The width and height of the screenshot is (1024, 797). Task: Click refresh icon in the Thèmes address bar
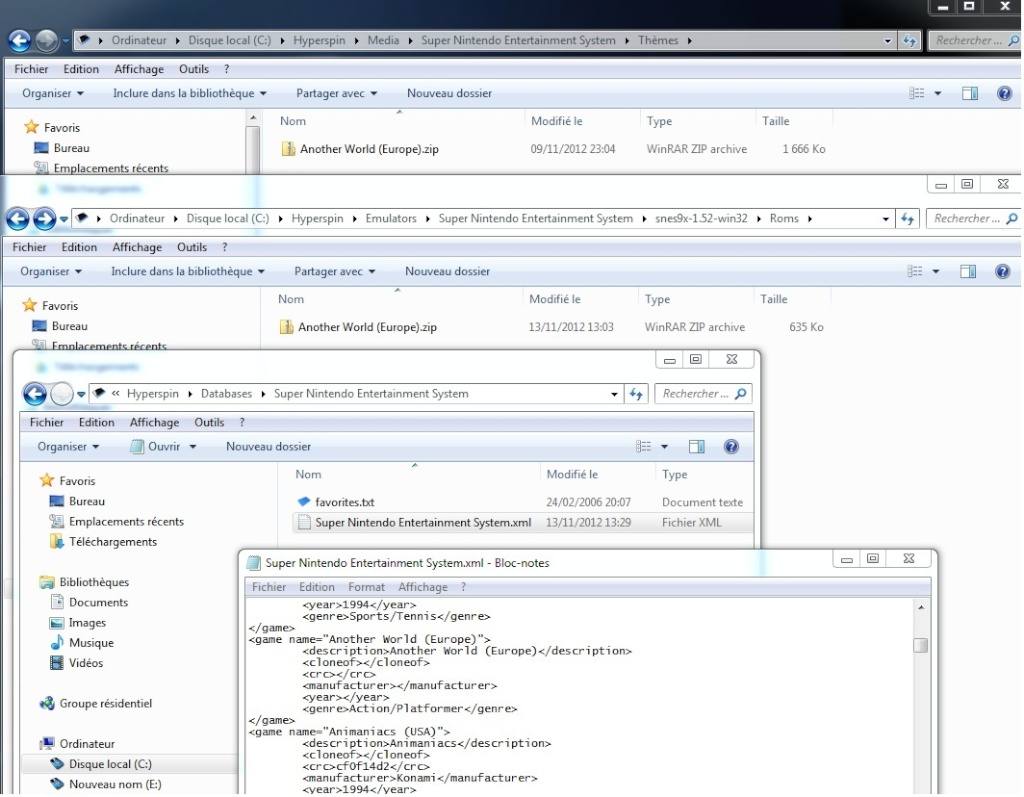(909, 41)
